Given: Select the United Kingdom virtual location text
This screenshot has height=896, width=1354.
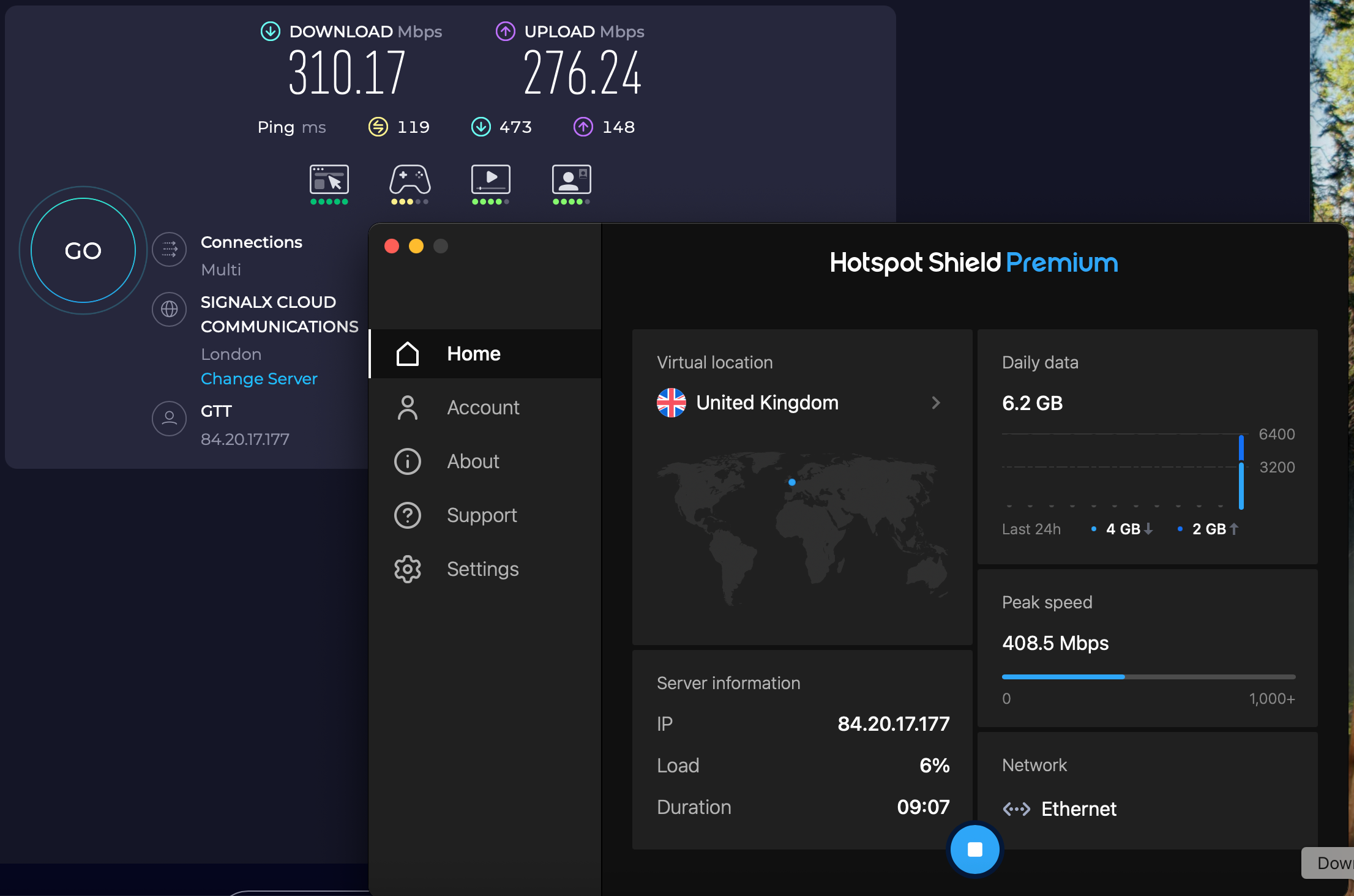Looking at the screenshot, I should pos(768,403).
